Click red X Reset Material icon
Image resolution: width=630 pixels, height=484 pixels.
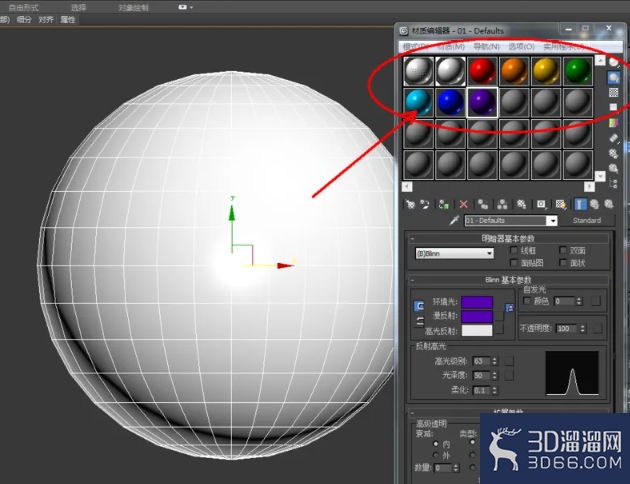click(463, 204)
